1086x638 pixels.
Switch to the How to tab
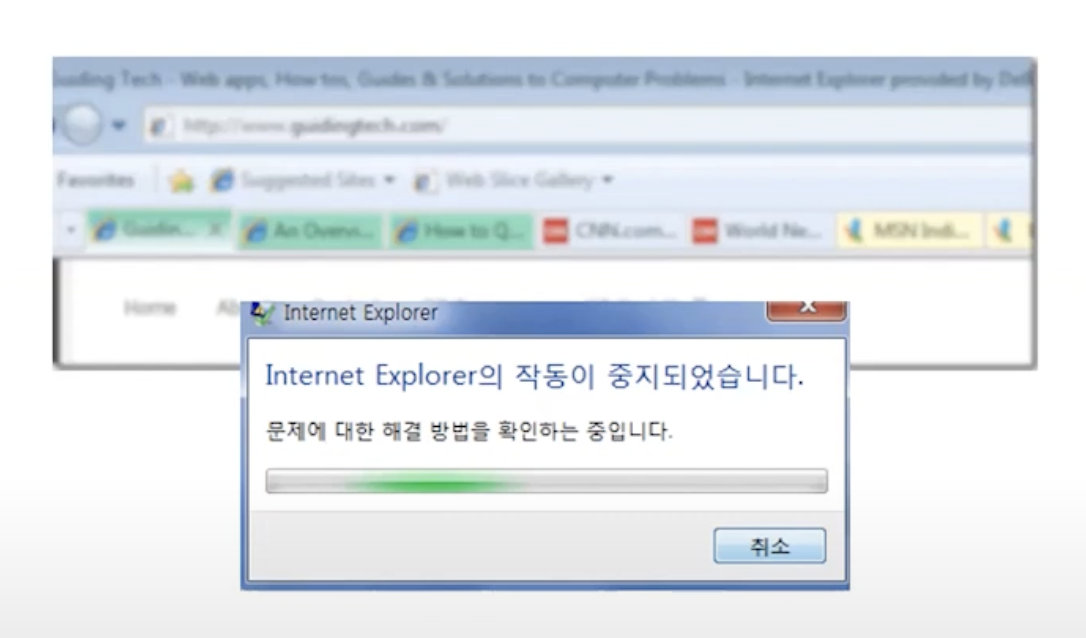coord(461,231)
